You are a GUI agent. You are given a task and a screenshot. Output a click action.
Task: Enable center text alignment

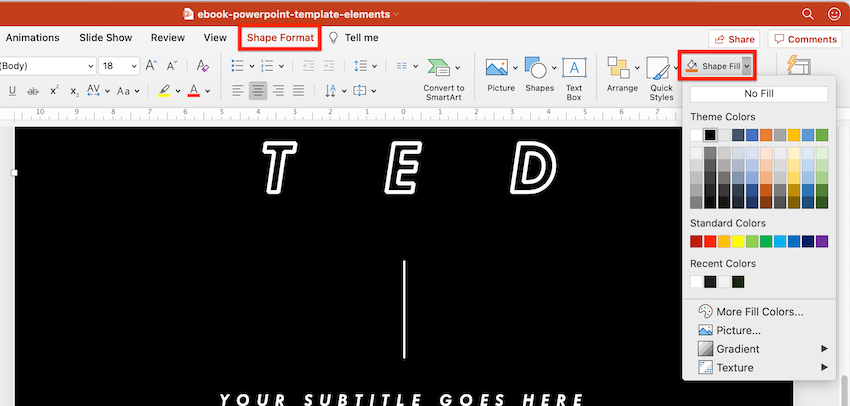[257, 91]
